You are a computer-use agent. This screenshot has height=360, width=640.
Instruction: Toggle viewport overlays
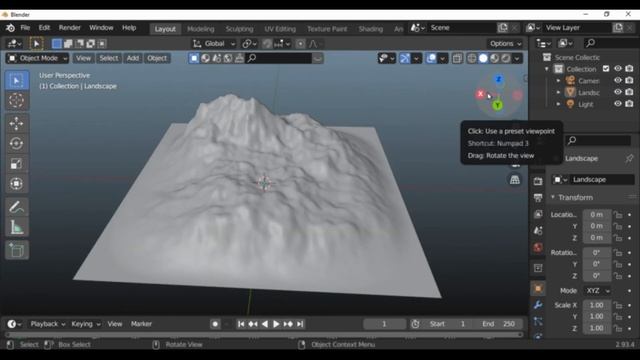(431, 58)
